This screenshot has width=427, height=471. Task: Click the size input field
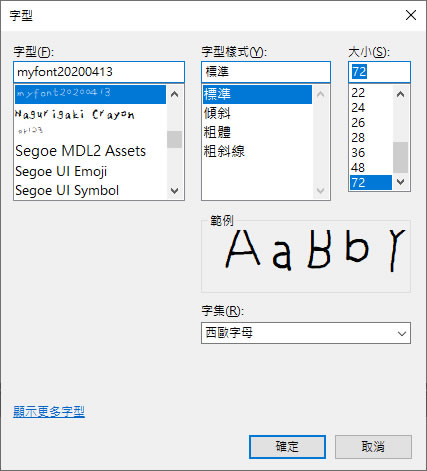(x=379, y=72)
